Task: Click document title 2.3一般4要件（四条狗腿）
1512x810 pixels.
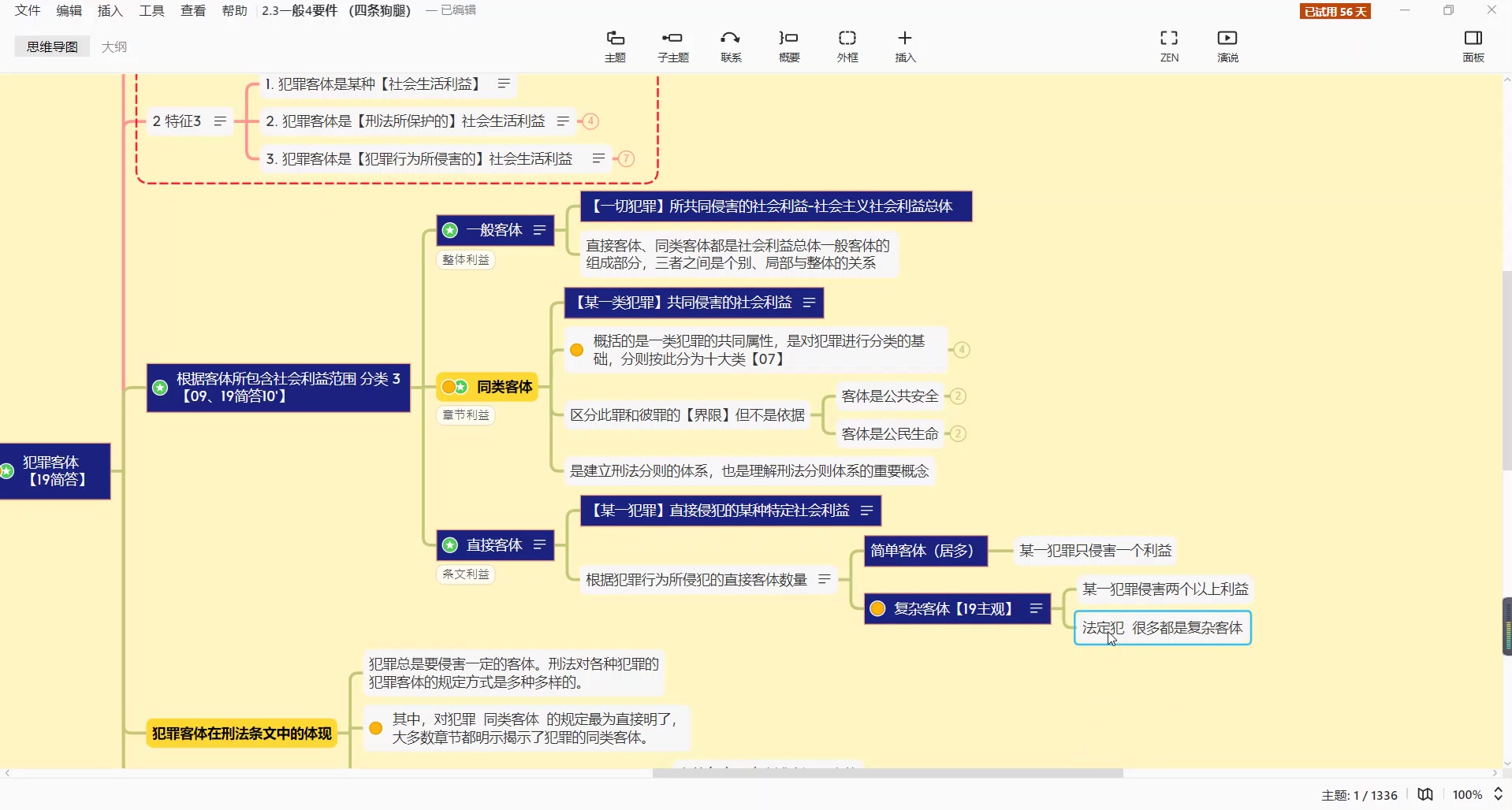Action: [337, 10]
